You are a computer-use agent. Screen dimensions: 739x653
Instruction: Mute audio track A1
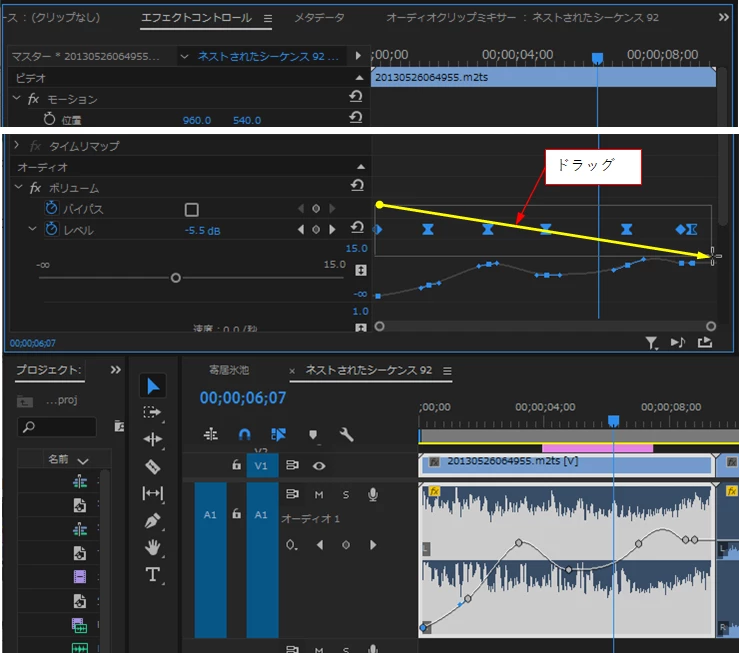319,494
